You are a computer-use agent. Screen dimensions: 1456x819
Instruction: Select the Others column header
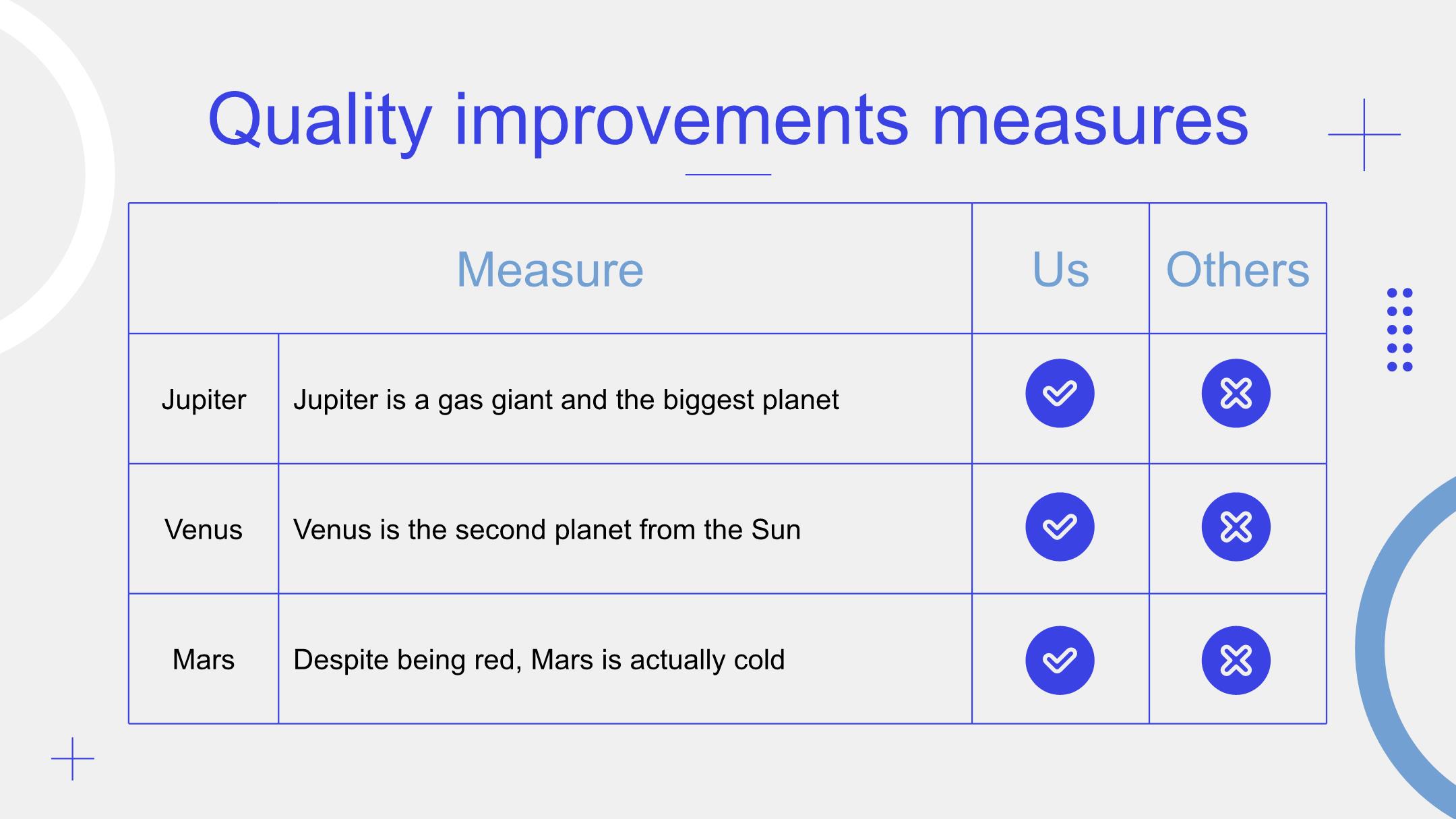[1238, 269]
